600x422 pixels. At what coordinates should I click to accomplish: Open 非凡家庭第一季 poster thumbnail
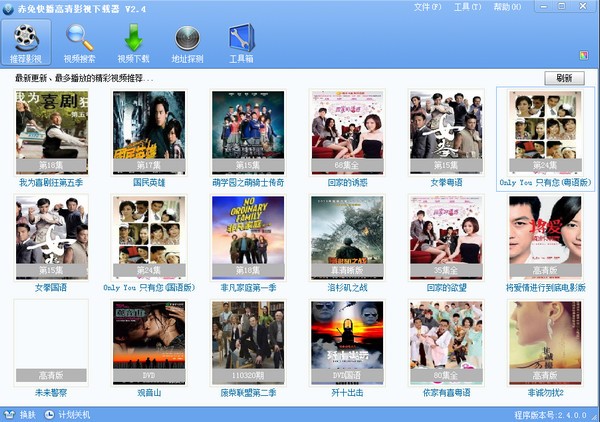(x=248, y=238)
